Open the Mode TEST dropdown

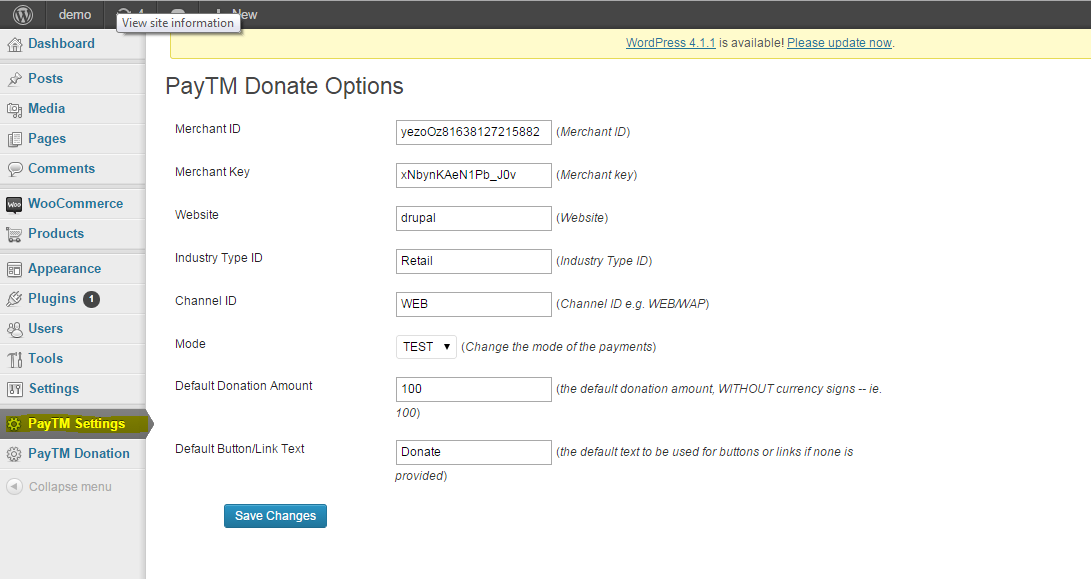[426, 347]
